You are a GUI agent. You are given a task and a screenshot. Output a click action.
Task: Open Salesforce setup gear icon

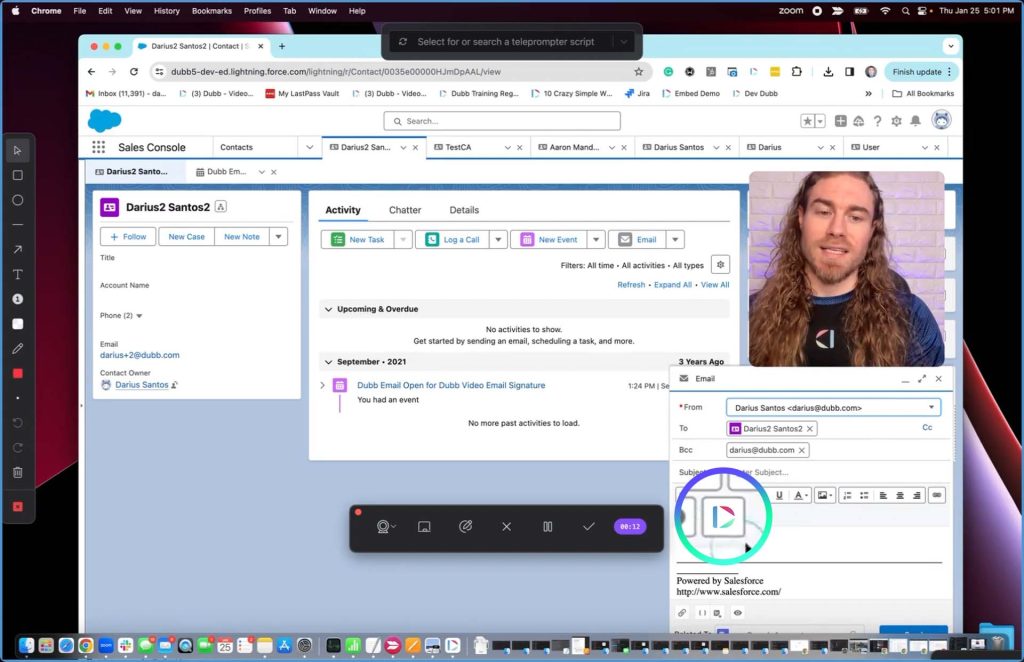pyautogui.click(x=896, y=121)
